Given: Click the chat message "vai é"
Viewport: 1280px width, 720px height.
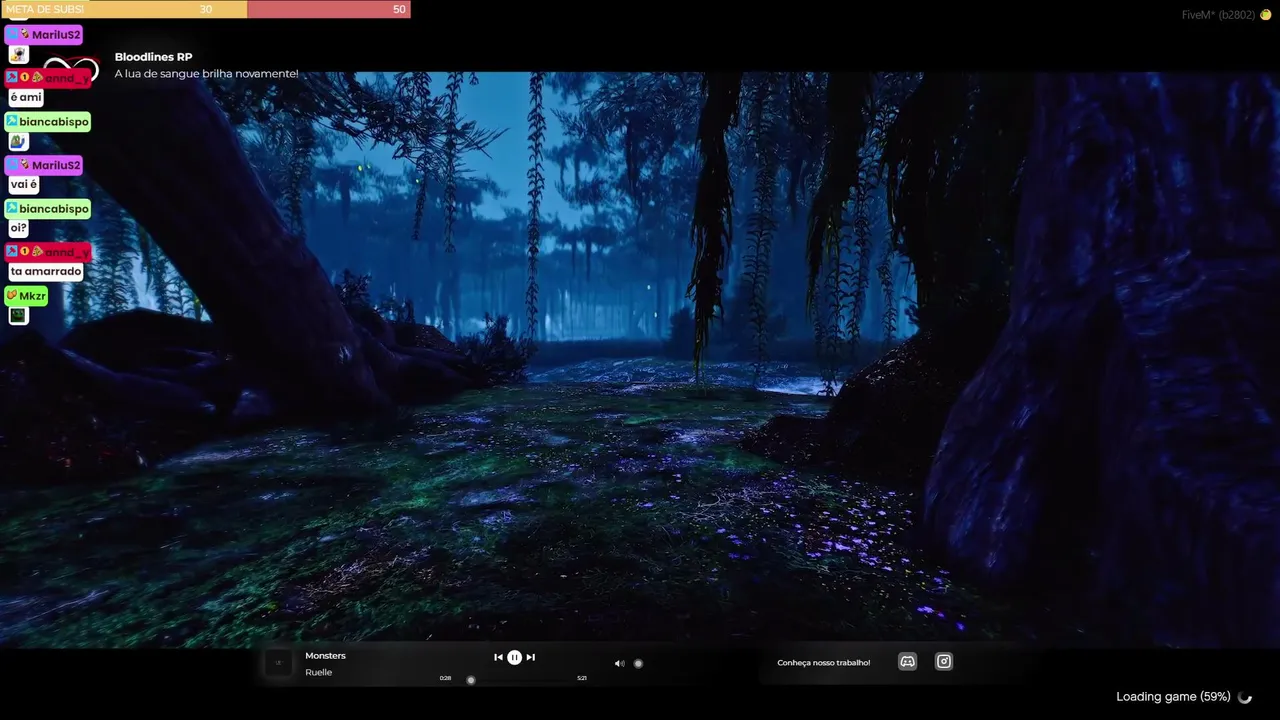Looking at the screenshot, I should tap(24, 185).
